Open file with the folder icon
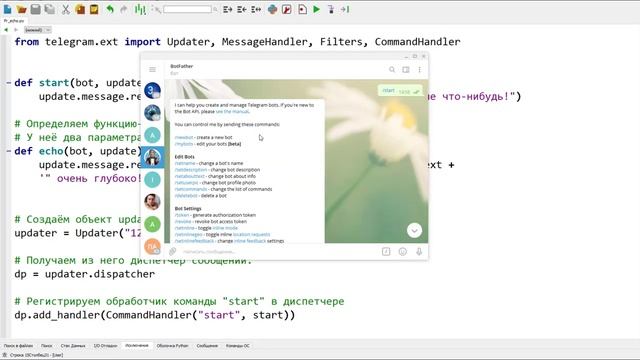This screenshot has height=360, width=640. click(22, 9)
